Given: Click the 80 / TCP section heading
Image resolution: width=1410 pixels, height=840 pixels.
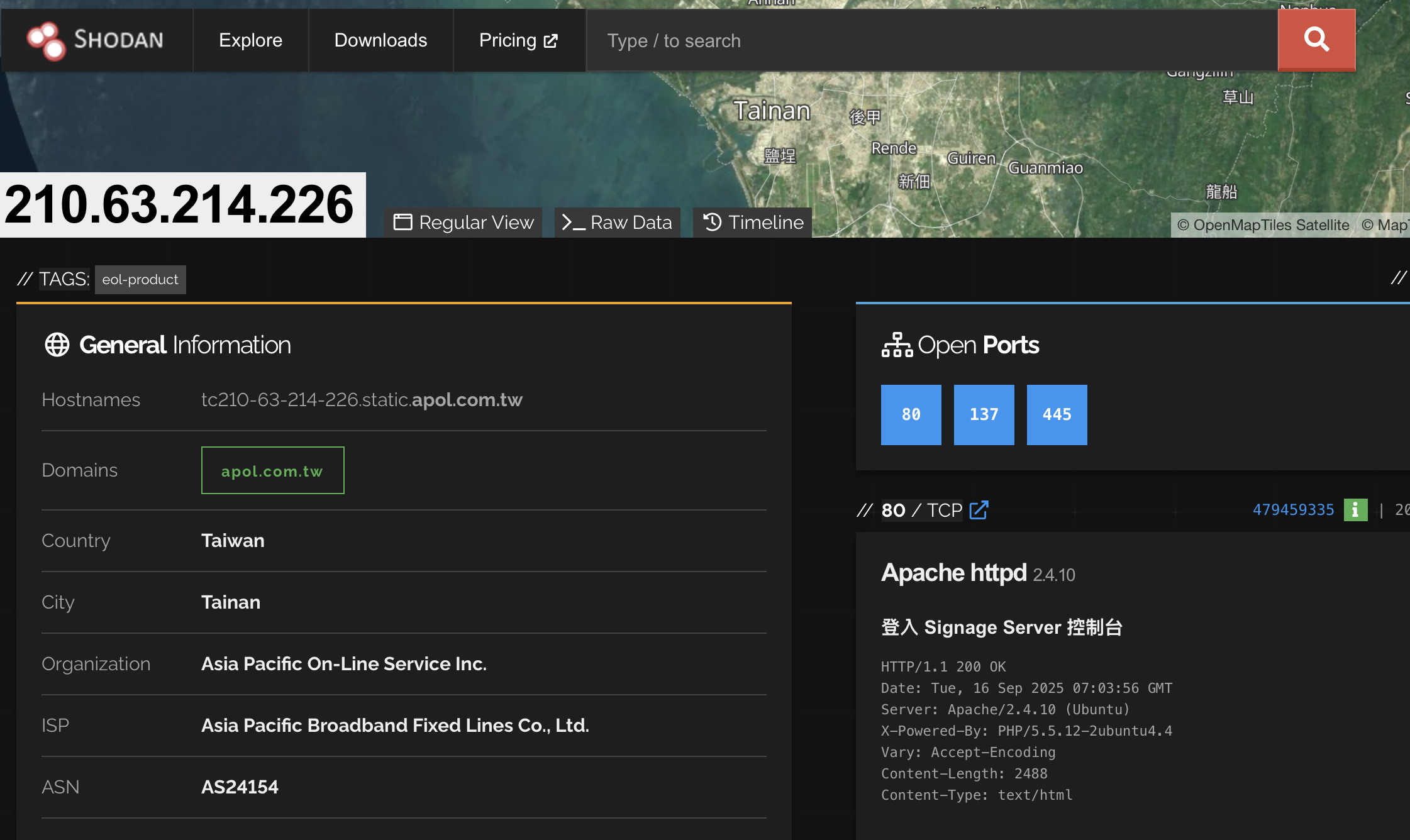Looking at the screenshot, I should click(x=922, y=510).
